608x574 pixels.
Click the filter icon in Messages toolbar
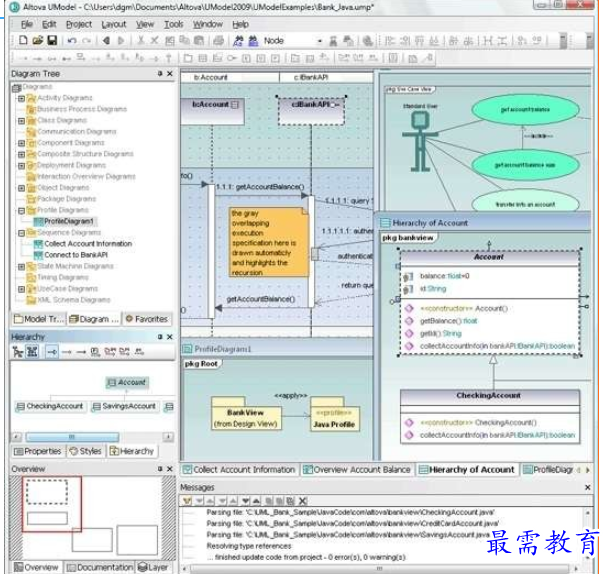(187, 501)
